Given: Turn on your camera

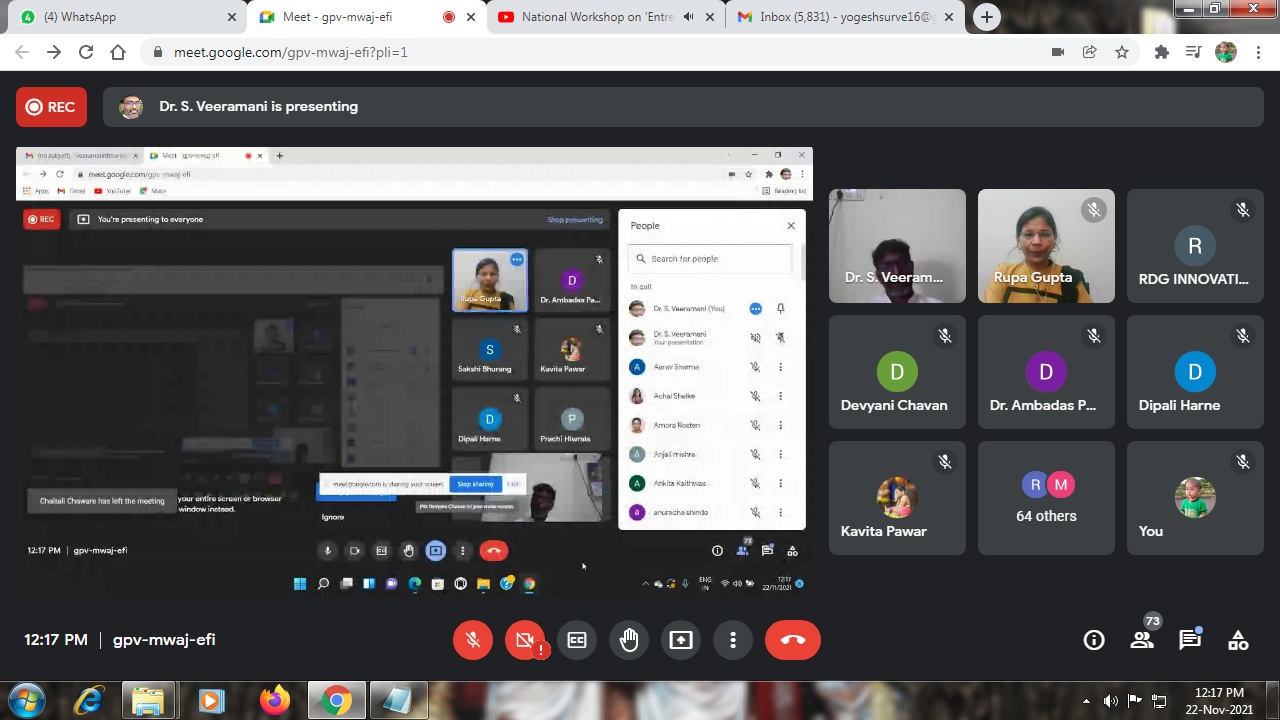Looking at the screenshot, I should coord(525,640).
